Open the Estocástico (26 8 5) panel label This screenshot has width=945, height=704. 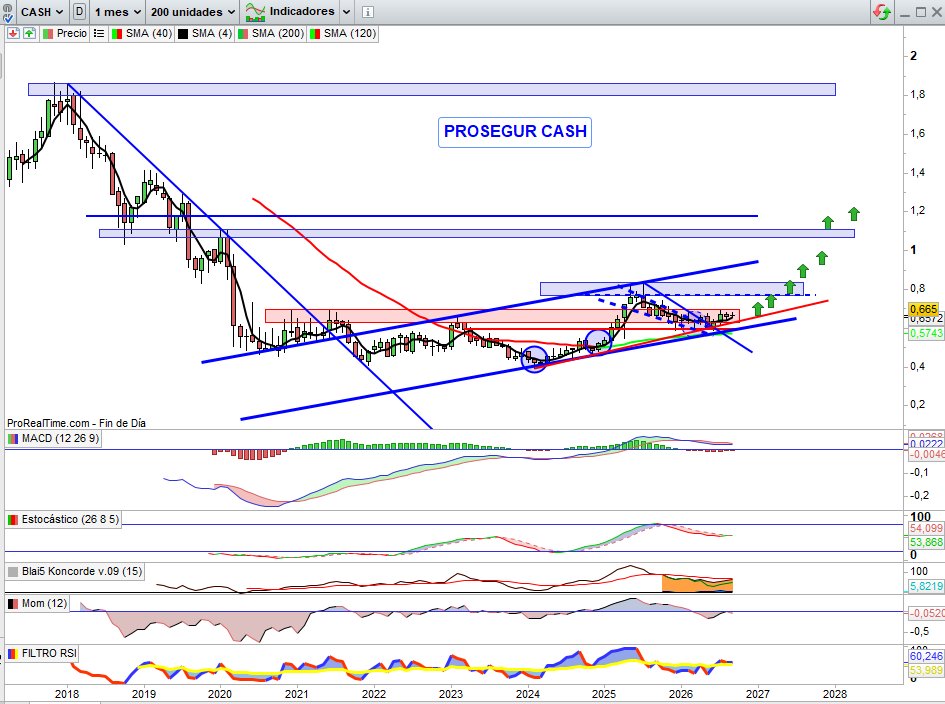click(x=71, y=519)
